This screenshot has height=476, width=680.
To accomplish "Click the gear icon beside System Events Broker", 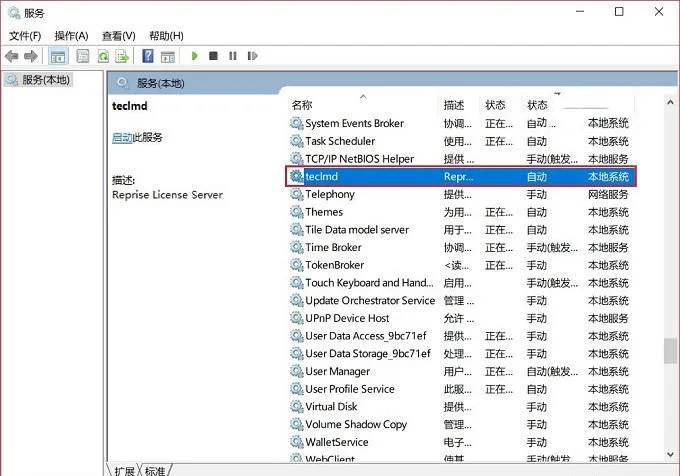I will [x=297, y=123].
